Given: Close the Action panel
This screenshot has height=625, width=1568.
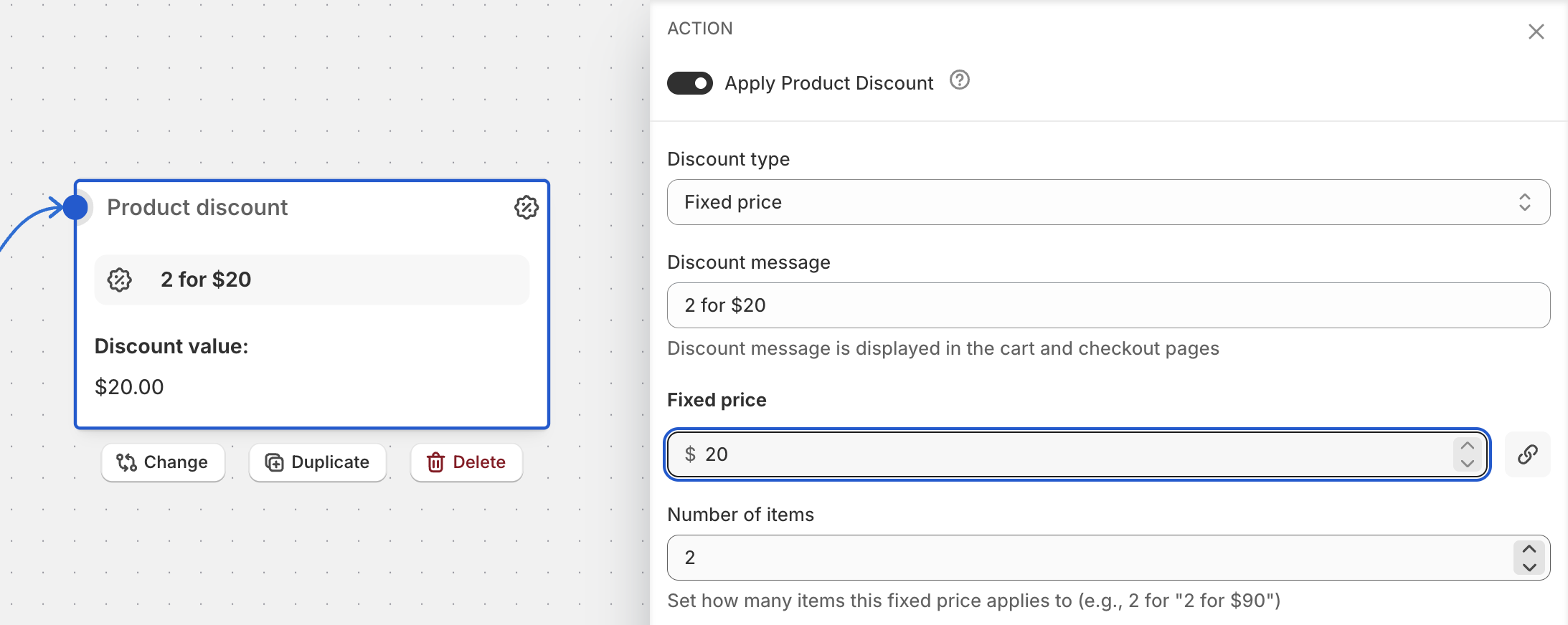Looking at the screenshot, I should (x=1536, y=32).
